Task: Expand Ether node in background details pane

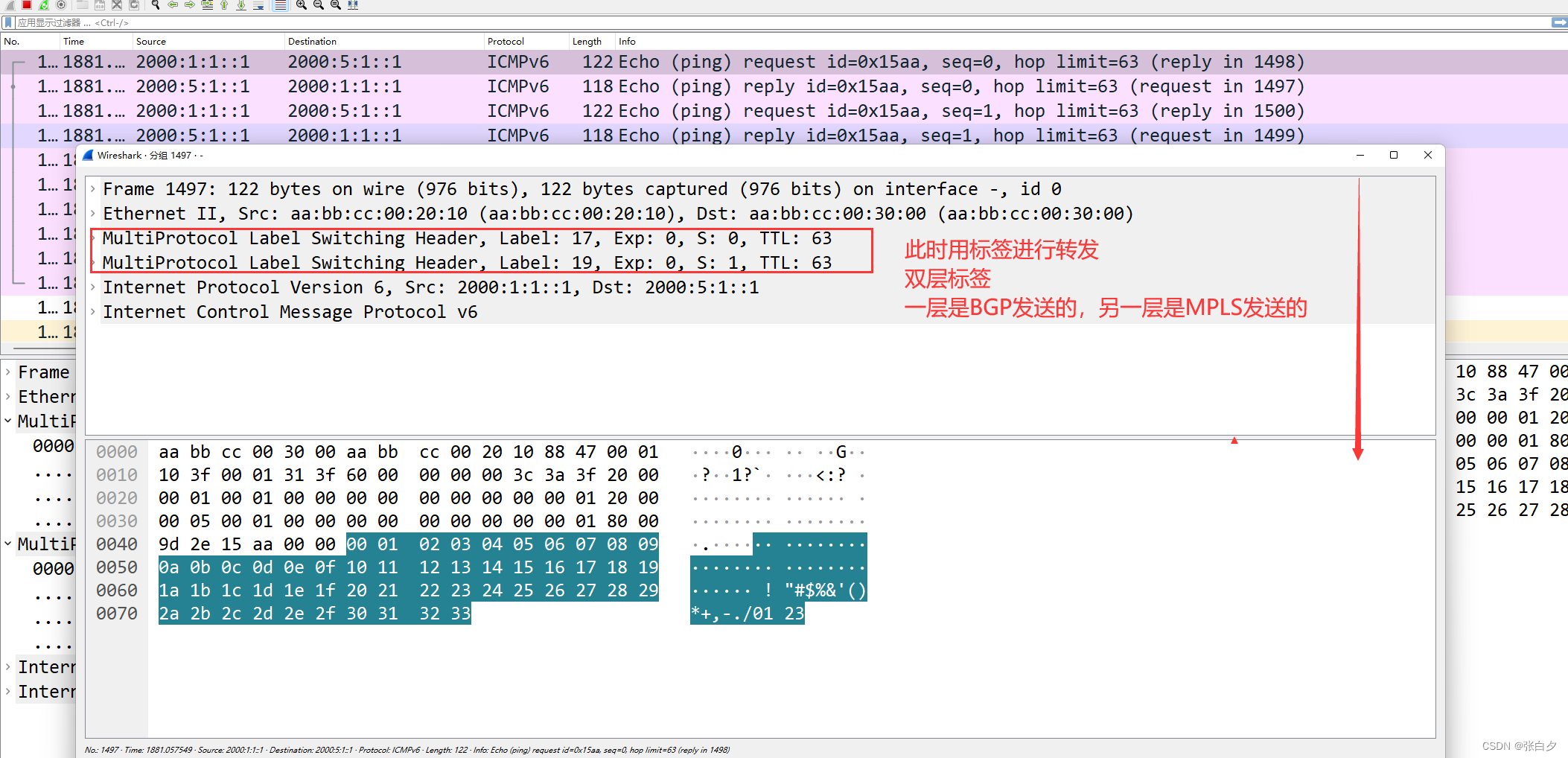Action: 8,397
